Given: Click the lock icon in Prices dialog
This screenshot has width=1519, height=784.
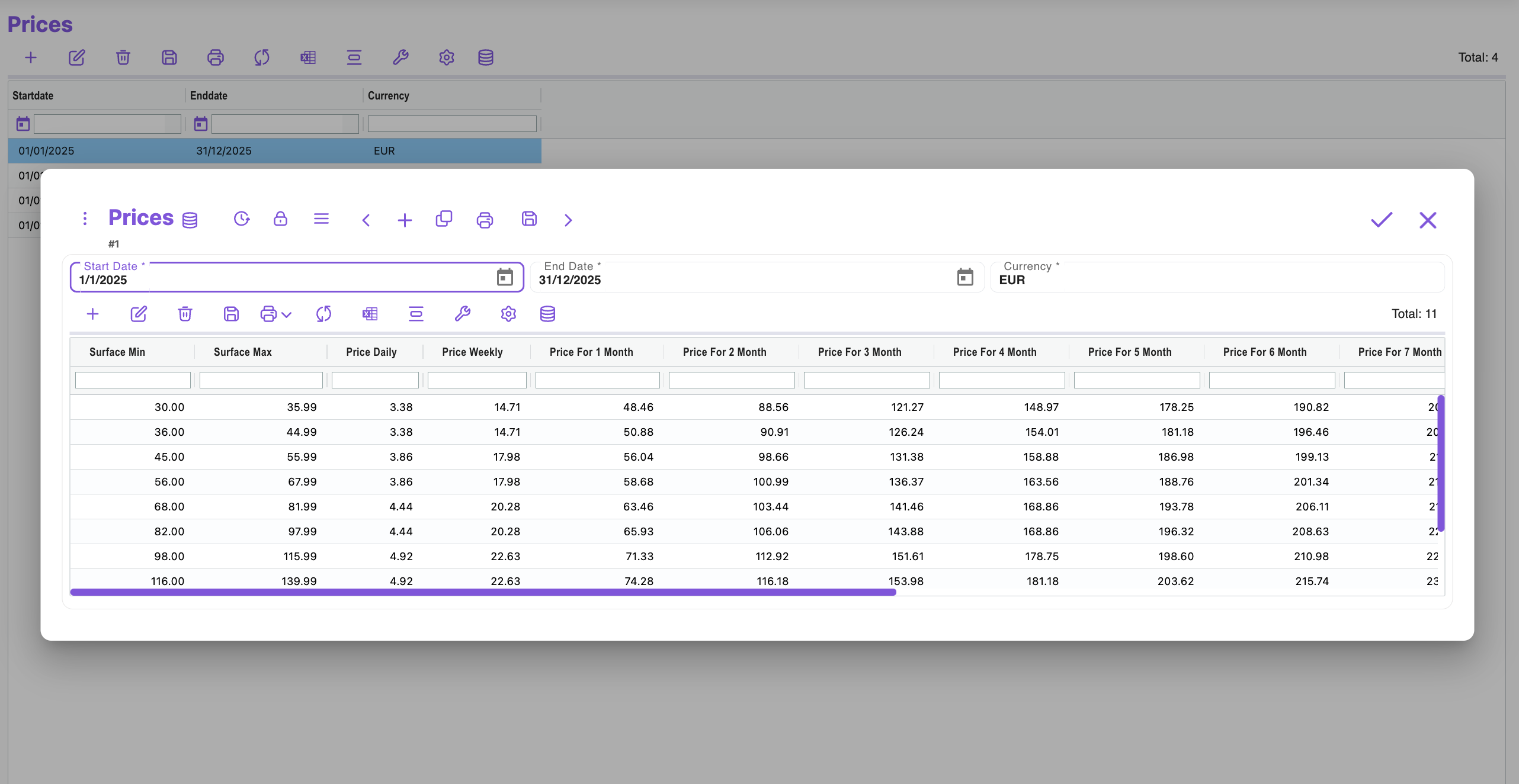Looking at the screenshot, I should (x=280, y=219).
